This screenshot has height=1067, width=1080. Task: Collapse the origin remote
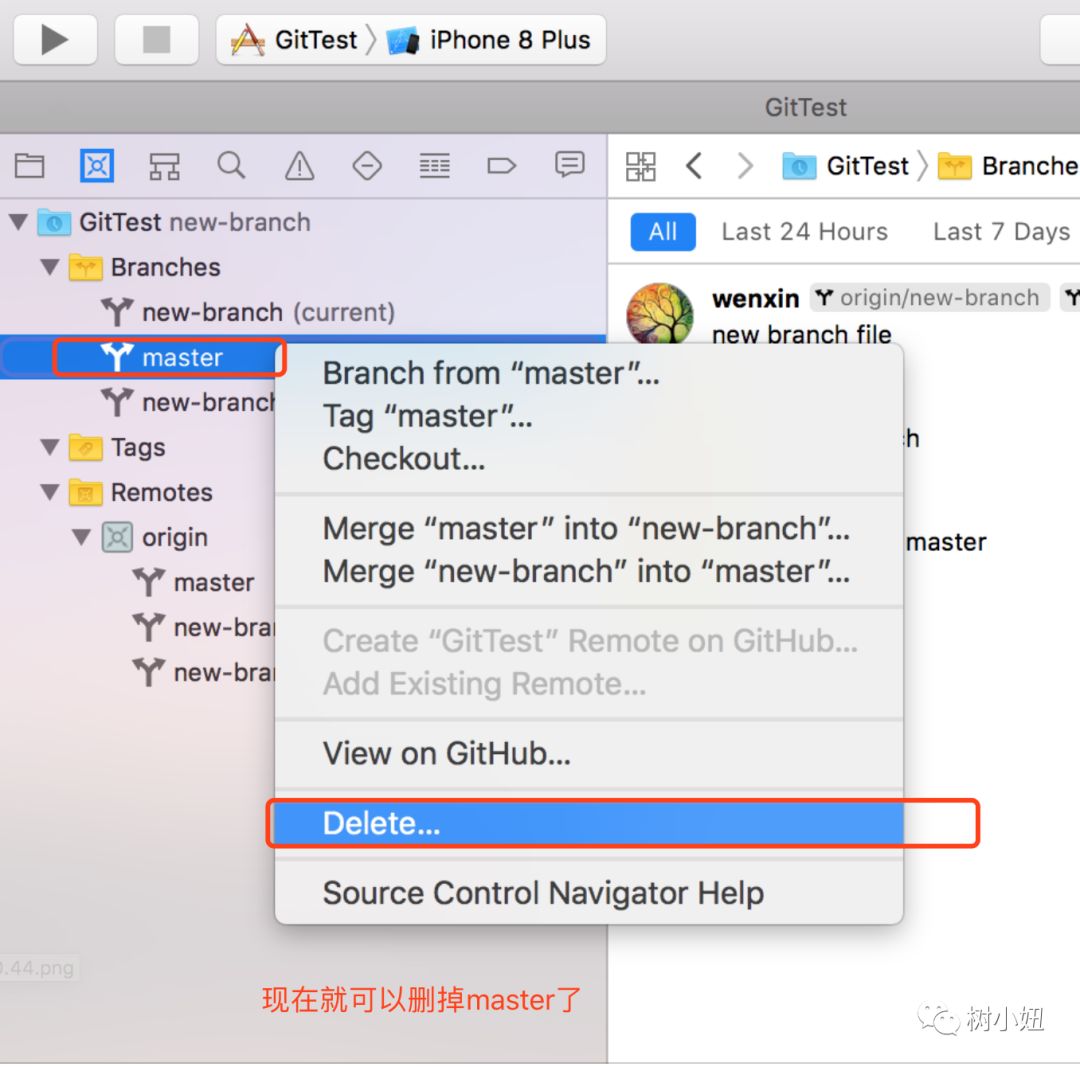[81, 537]
